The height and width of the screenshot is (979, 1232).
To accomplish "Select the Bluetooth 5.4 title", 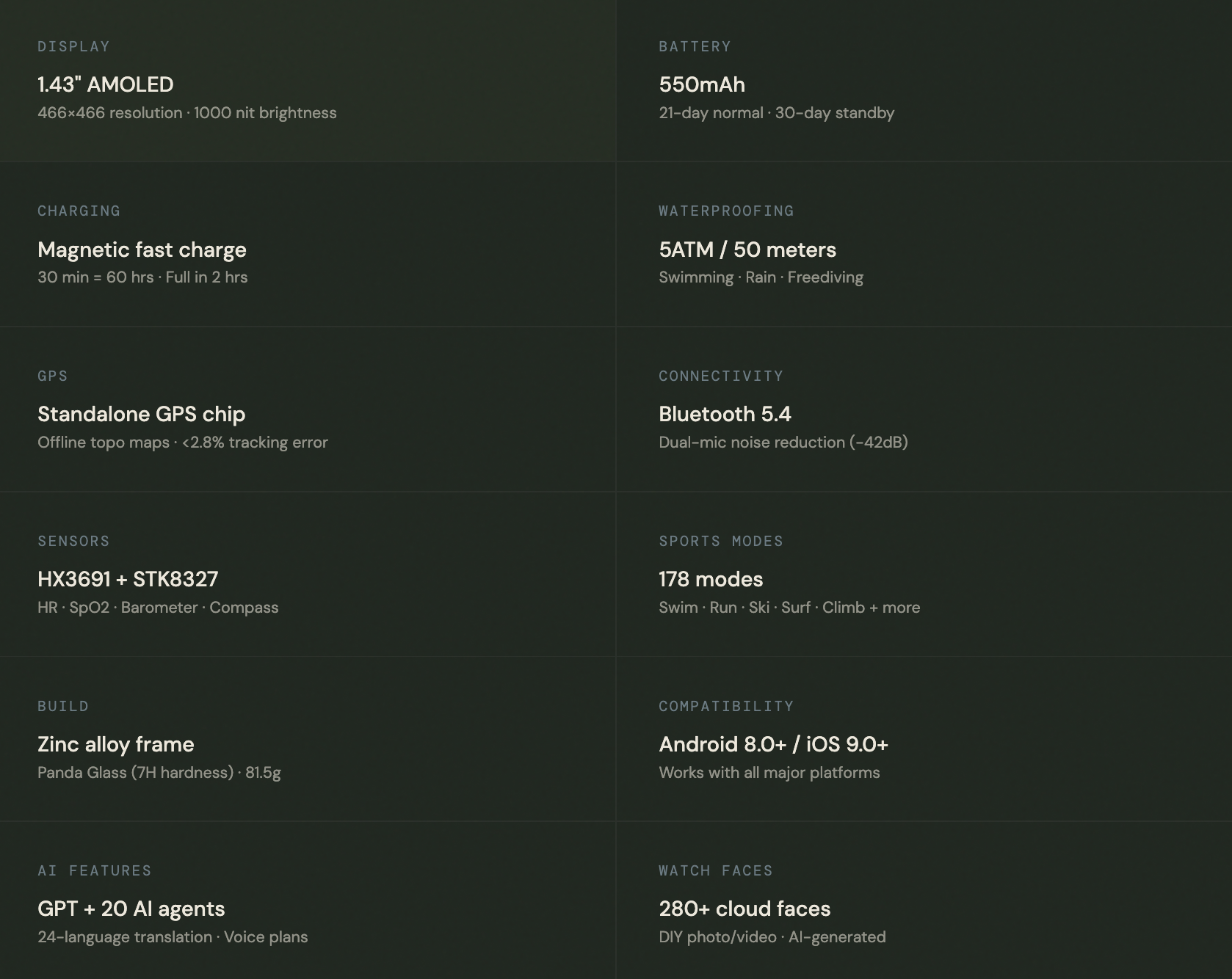I will point(724,414).
